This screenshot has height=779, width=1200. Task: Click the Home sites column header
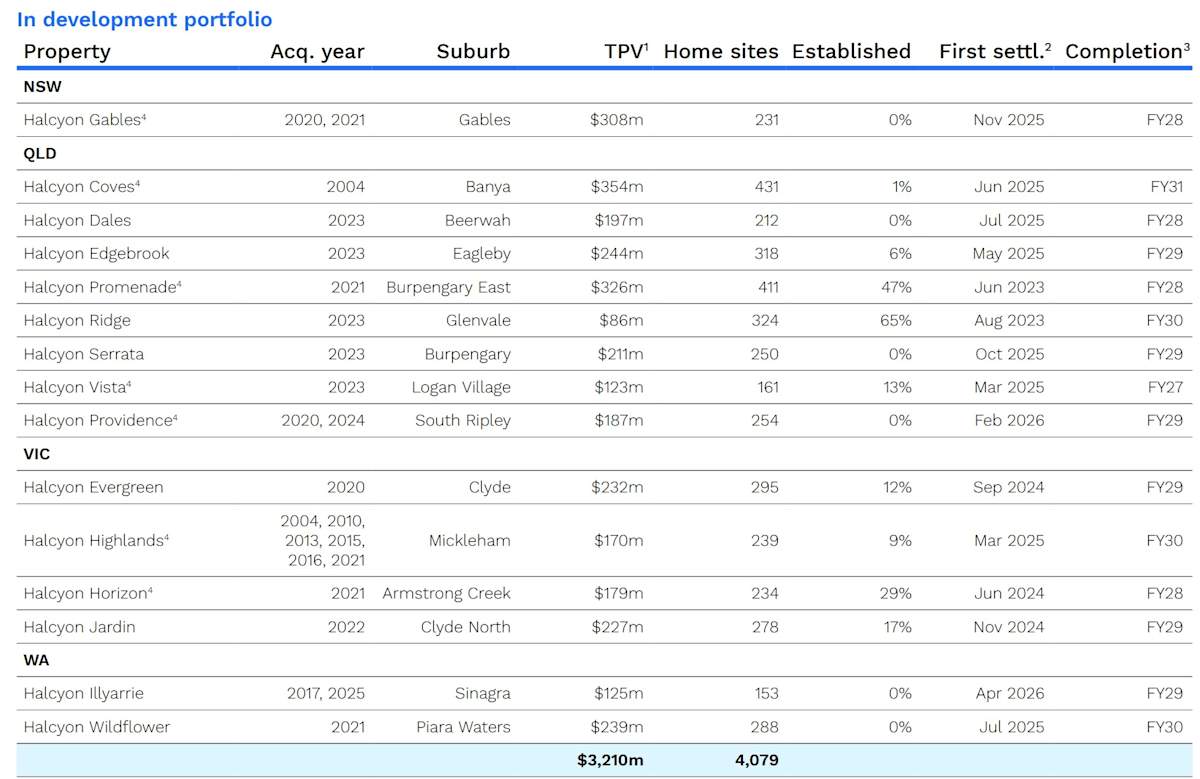click(721, 51)
